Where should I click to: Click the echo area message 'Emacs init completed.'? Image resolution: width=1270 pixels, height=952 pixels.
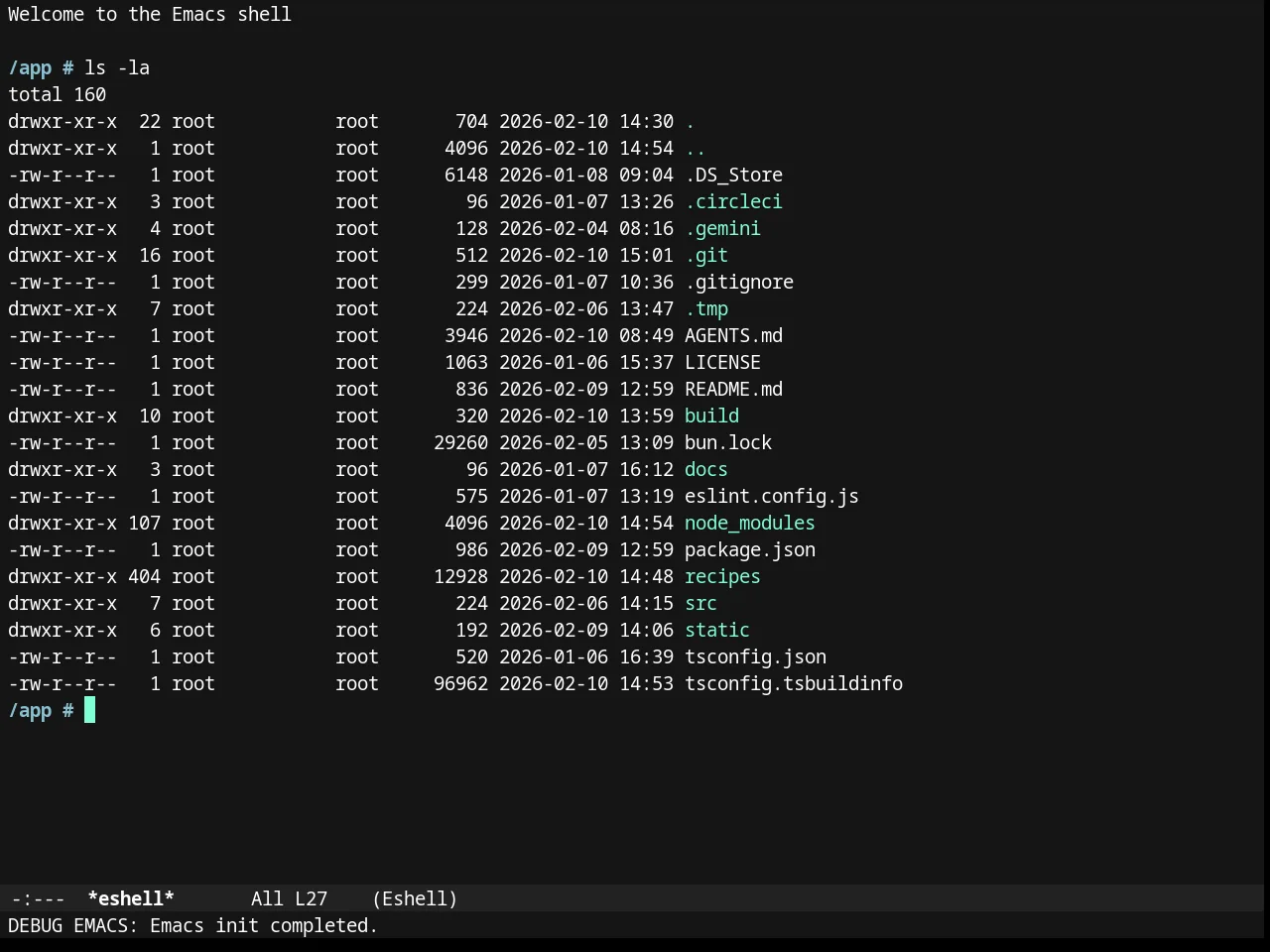264,925
